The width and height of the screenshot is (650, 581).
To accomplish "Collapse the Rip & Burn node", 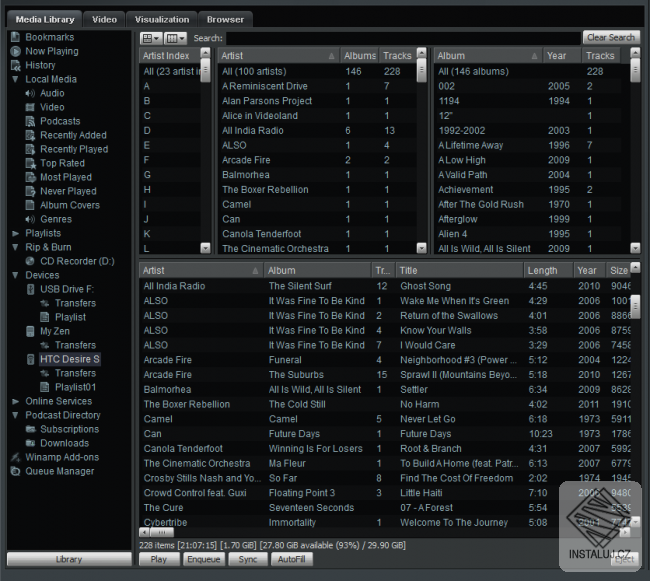I will coord(15,247).
